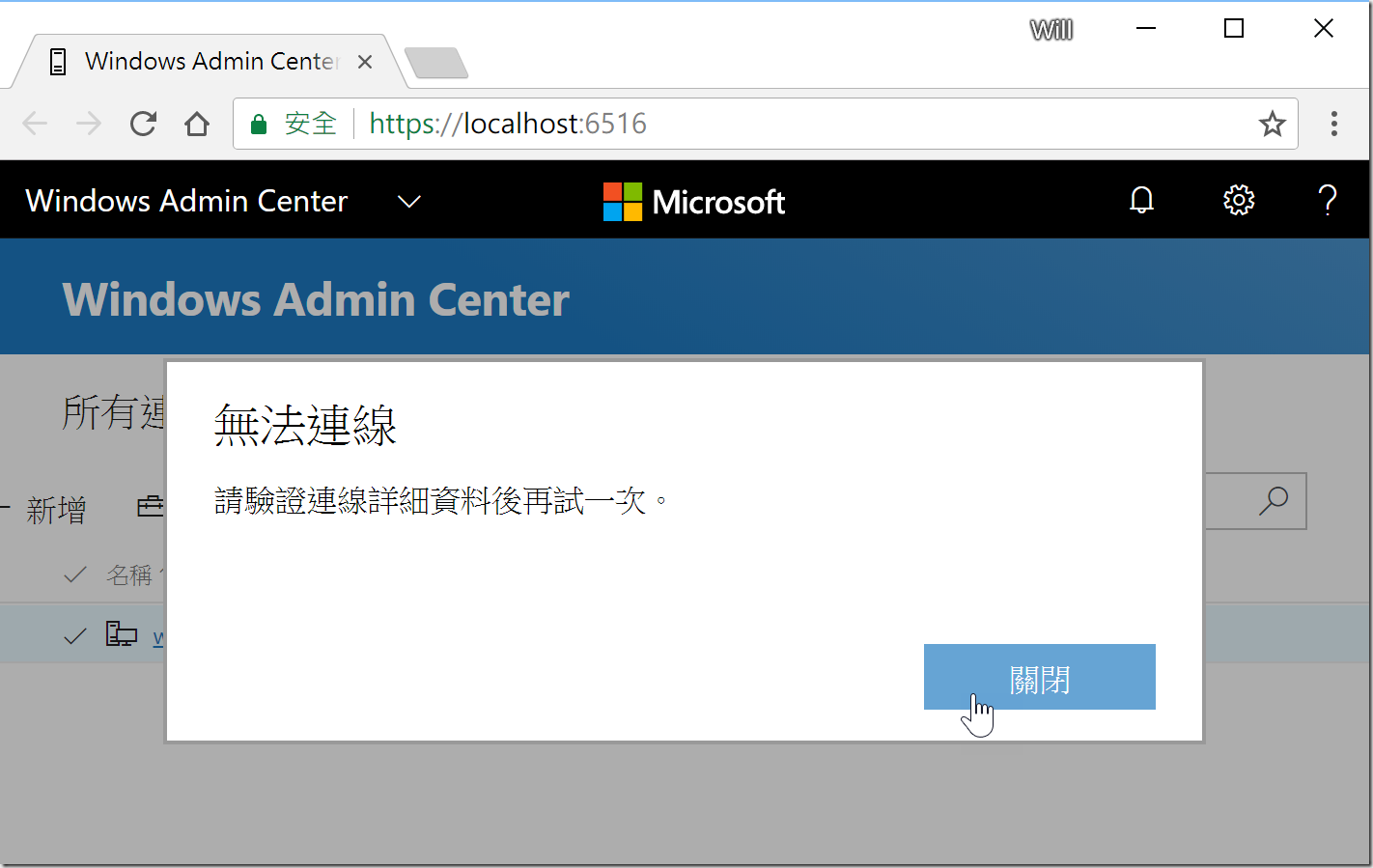Click the Microsoft logo in the header
This screenshot has height=868, width=1373.
(x=693, y=202)
